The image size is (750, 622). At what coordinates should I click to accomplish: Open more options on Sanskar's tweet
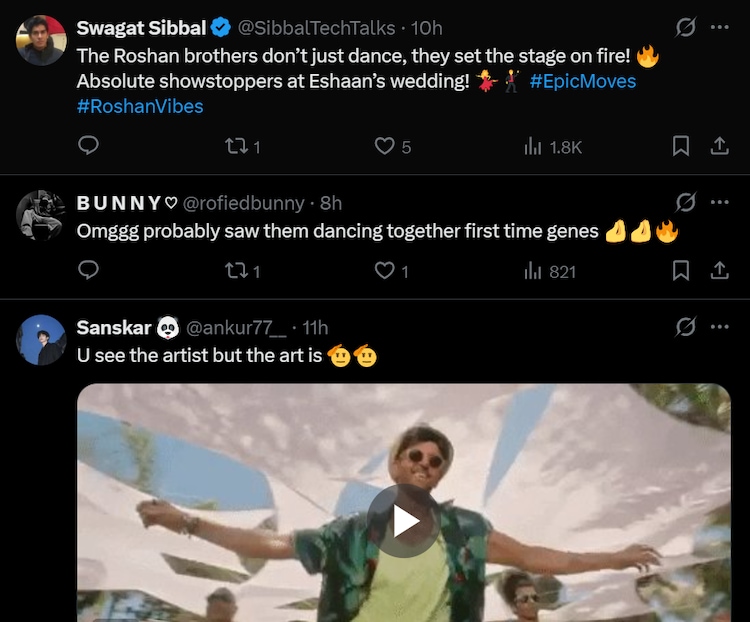(x=719, y=327)
